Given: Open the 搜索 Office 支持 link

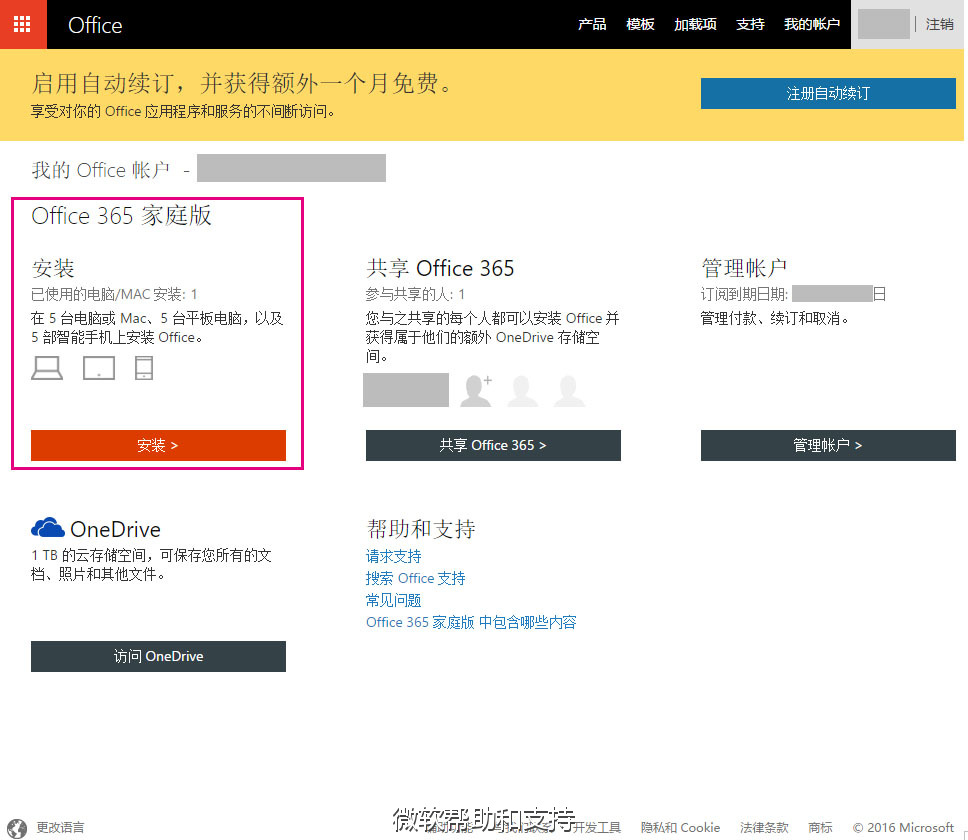Looking at the screenshot, I should (x=415, y=578).
